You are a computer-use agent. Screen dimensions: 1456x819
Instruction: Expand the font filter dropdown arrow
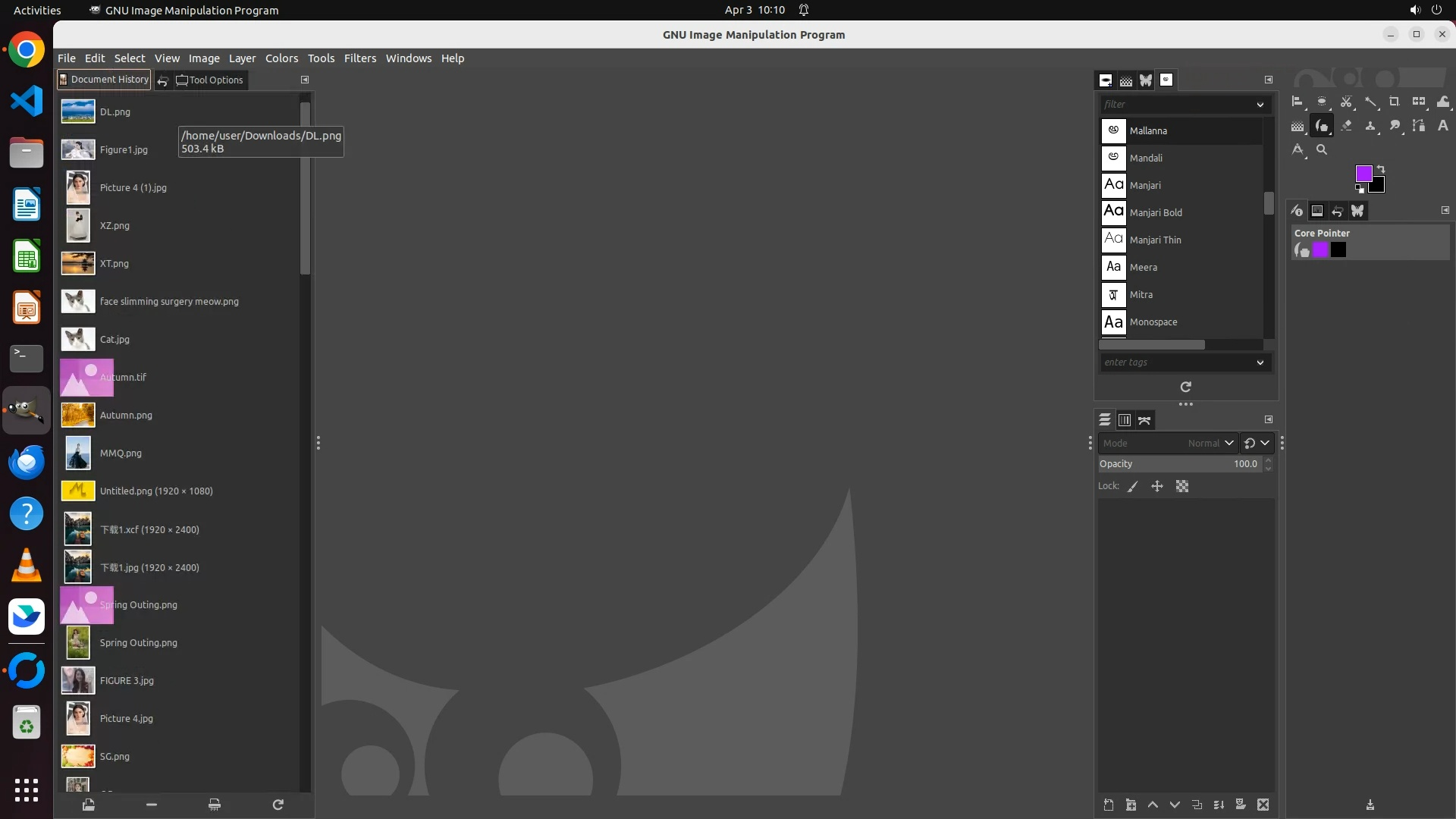point(1260,105)
